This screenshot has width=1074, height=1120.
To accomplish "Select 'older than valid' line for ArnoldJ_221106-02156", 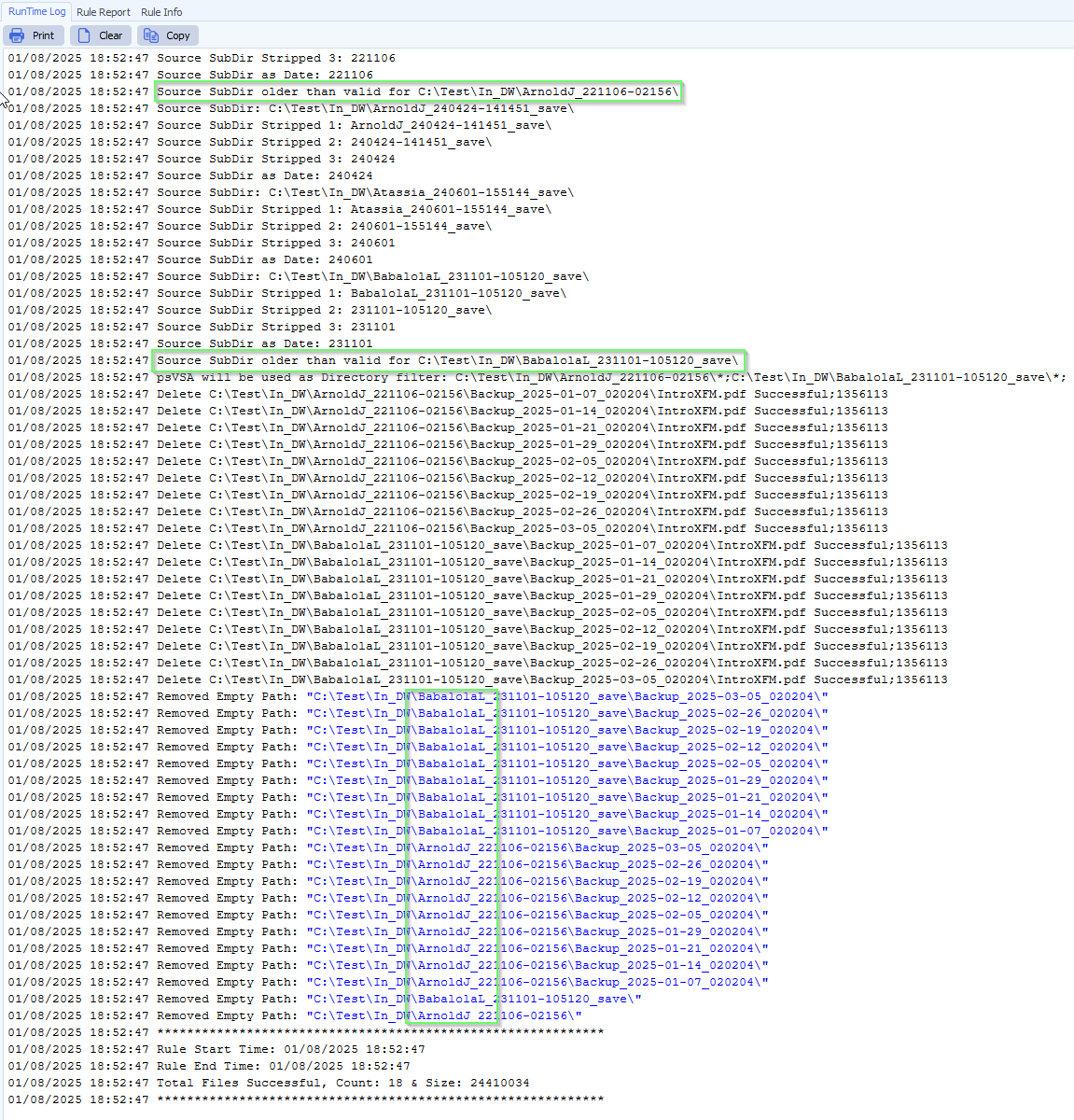I will point(343,91).
